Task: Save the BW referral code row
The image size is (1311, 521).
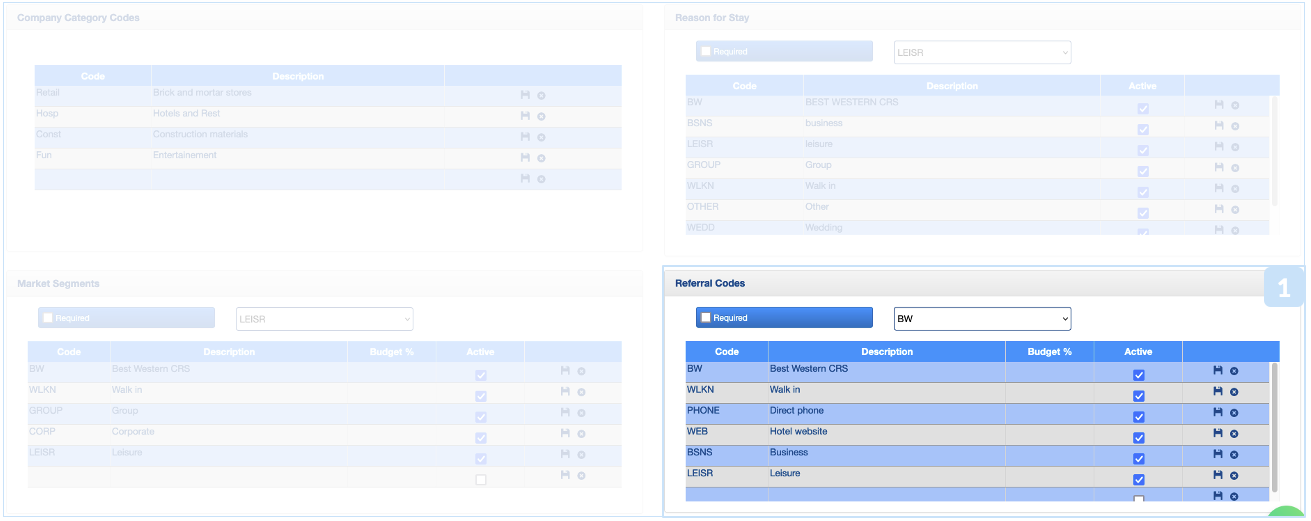Action: click(x=1217, y=371)
